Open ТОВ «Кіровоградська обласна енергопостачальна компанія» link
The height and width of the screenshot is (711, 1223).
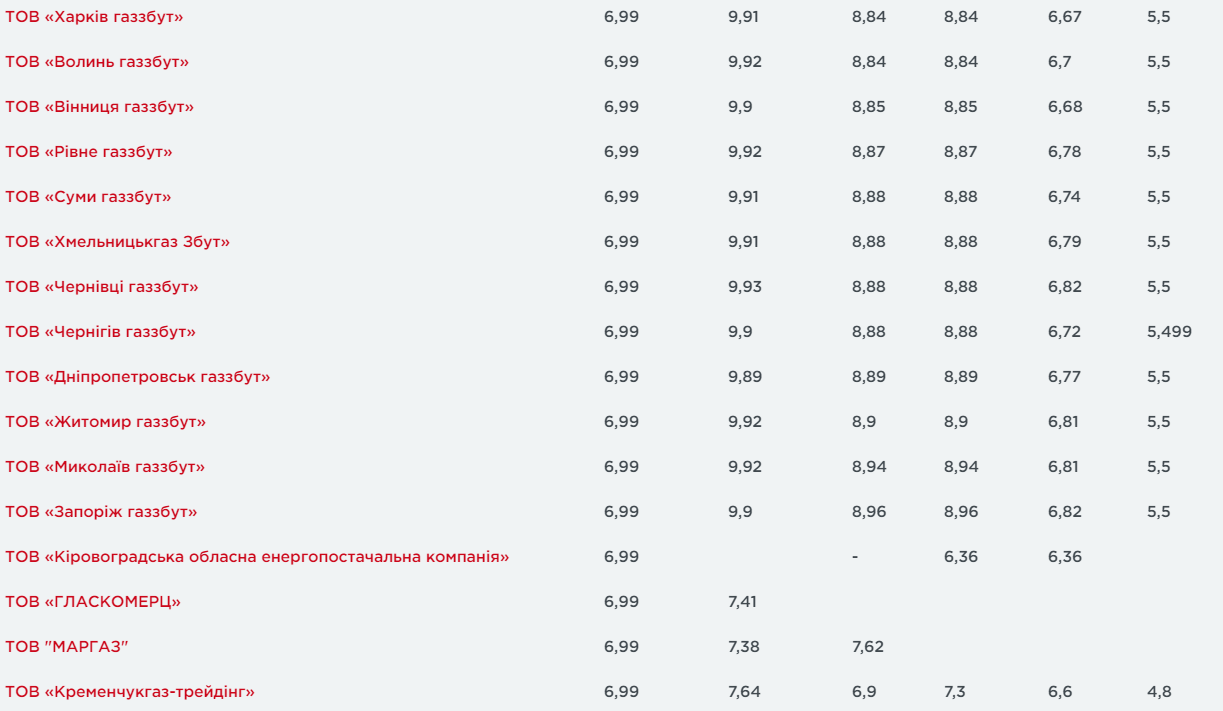coord(257,557)
